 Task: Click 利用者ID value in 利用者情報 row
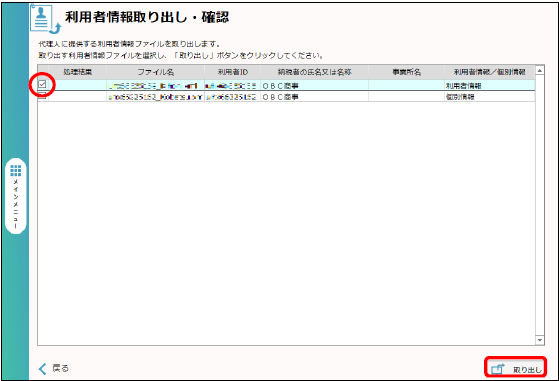(232, 86)
